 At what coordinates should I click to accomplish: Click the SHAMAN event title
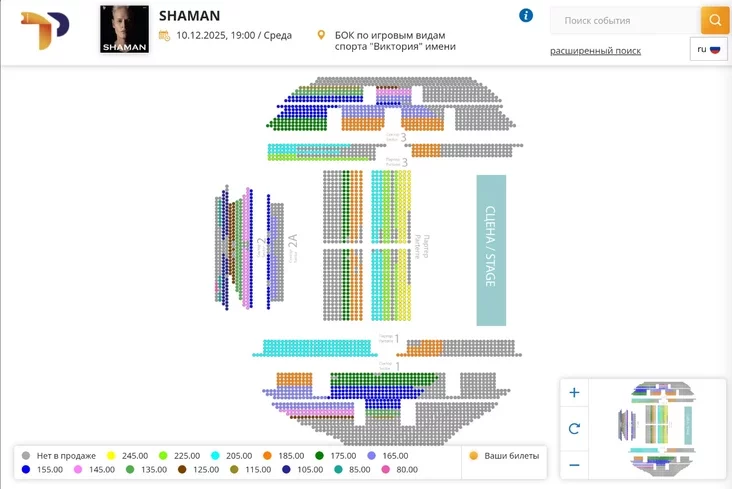point(189,16)
